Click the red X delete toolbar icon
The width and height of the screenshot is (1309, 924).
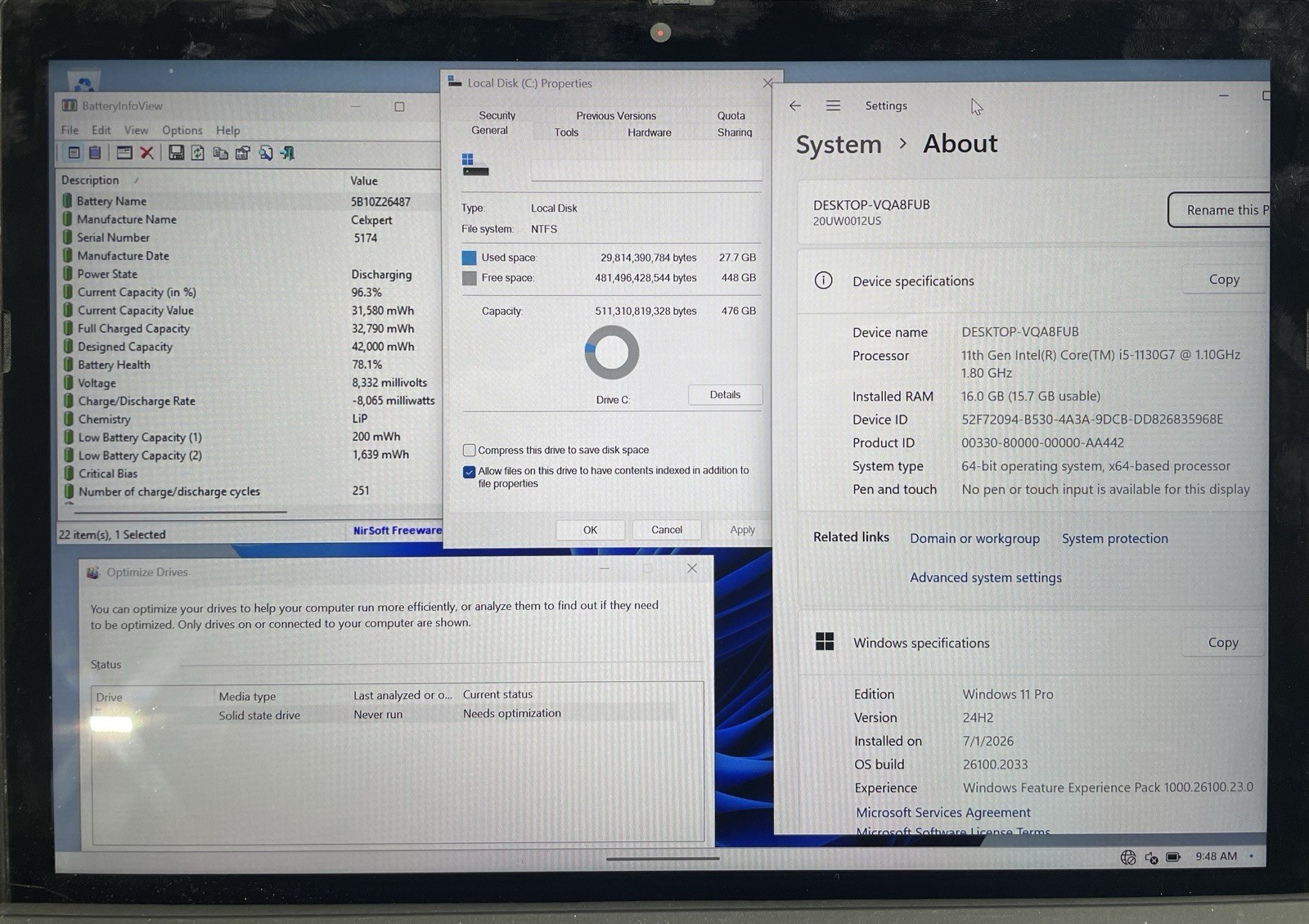point(147,152)
